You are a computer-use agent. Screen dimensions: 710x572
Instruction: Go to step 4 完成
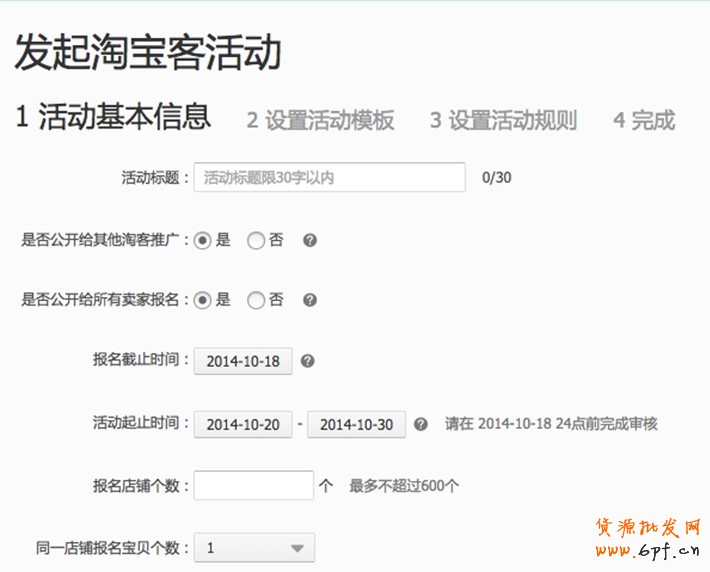click(x=644, y=120)
